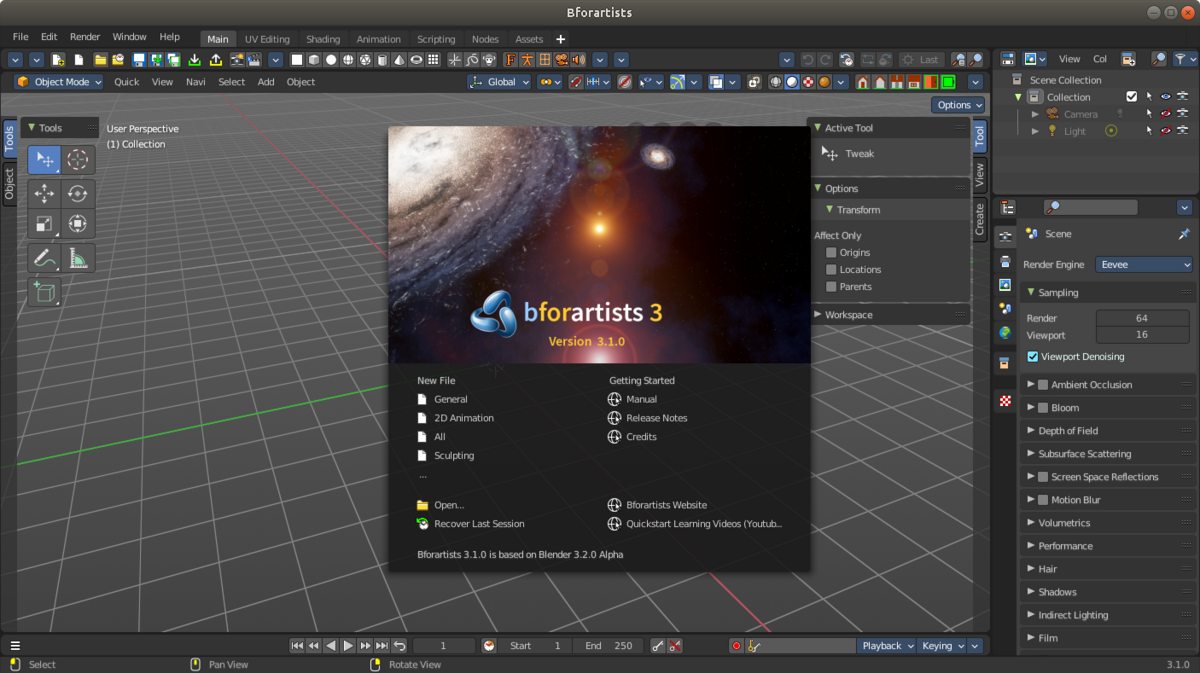1200x673 pixels.
Task: Select the Rotate tool
Action: pyautogui.click(x=78, y=194)
